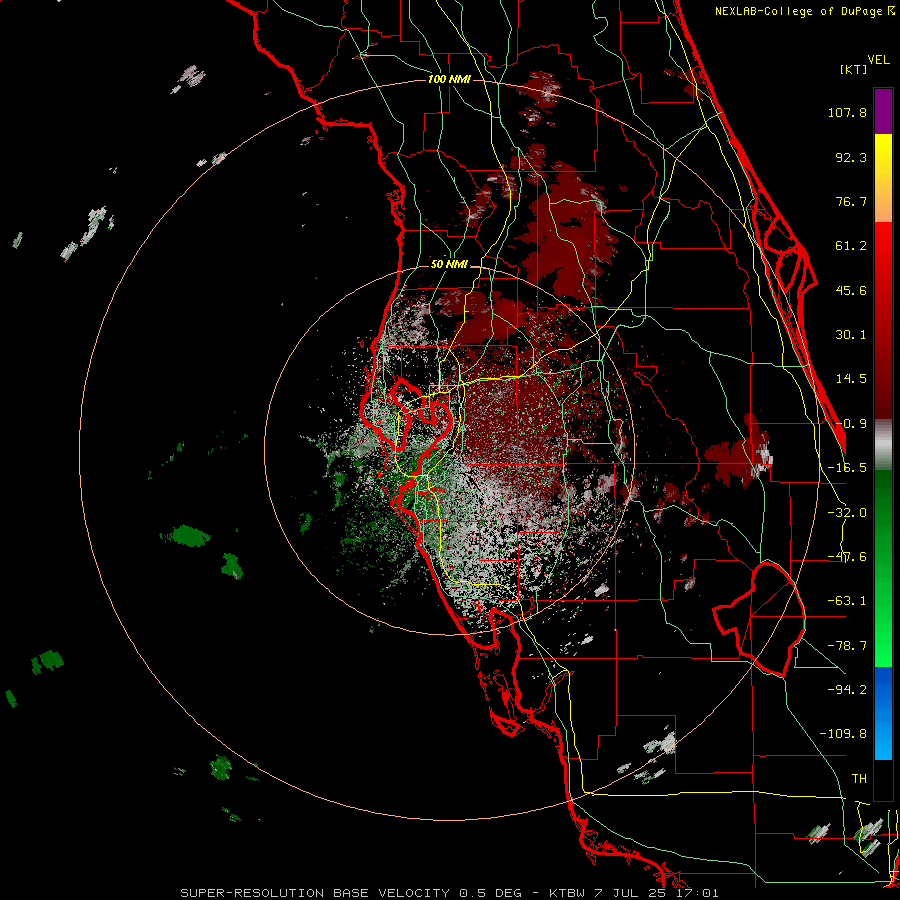
Task: Pick the gray near-zero segment of the color bar
Action: coord(883,445)
